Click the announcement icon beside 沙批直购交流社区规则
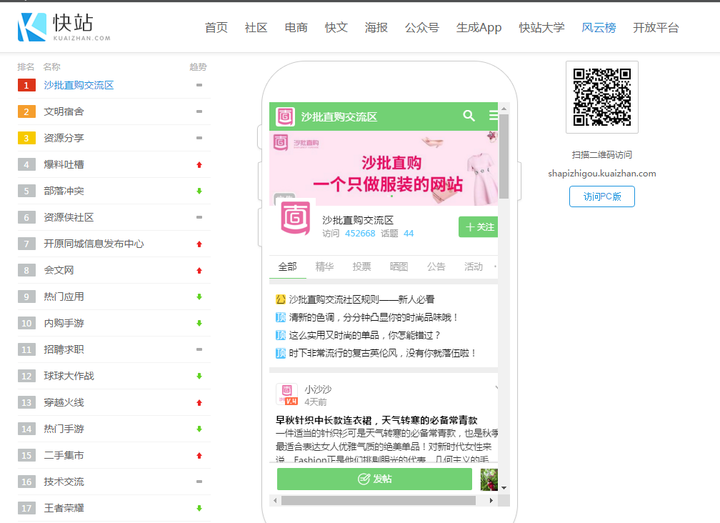 click(280, 299)
